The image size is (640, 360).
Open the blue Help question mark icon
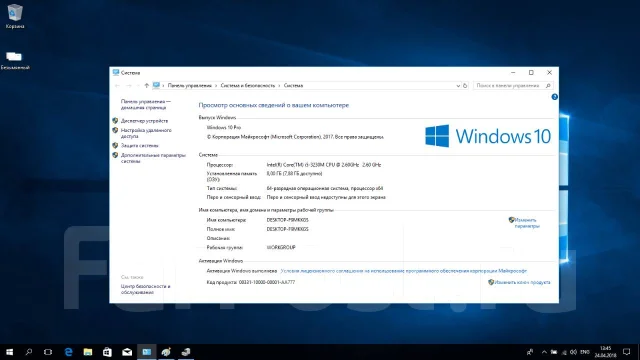554,97
